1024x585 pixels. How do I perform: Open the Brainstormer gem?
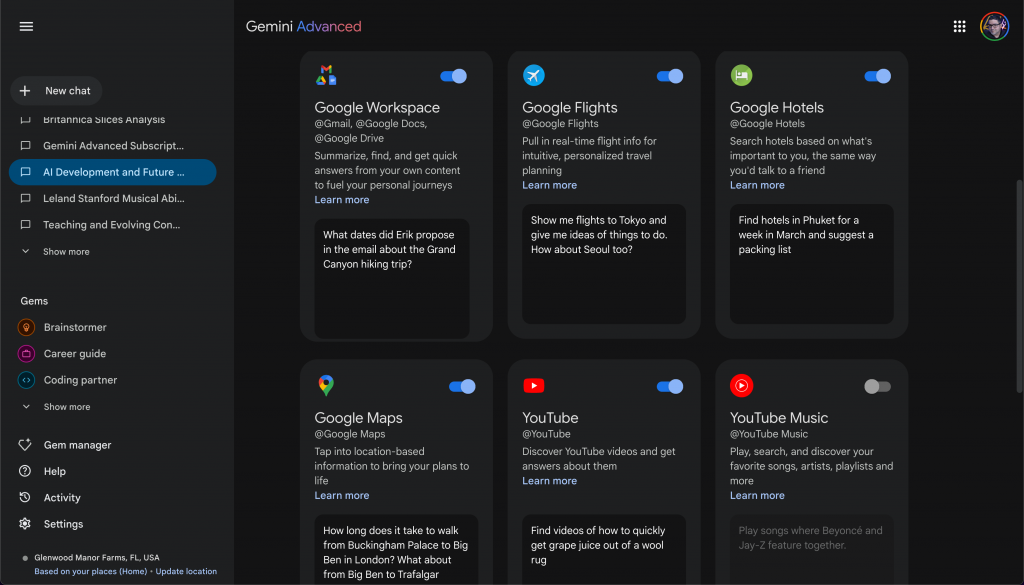click(75, 327)
